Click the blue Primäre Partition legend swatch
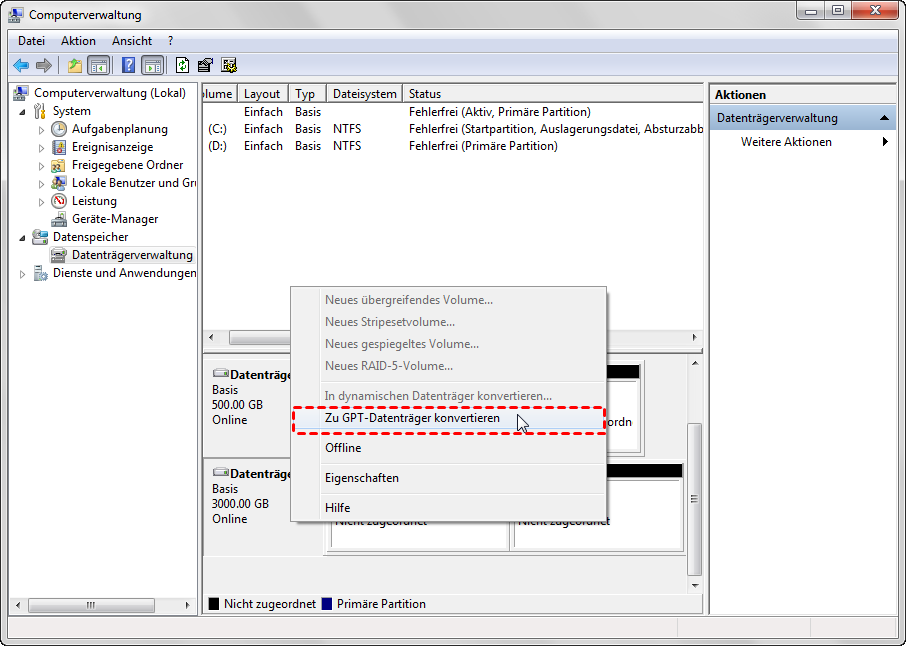906x646 pixels. click(x=327, y=604)
